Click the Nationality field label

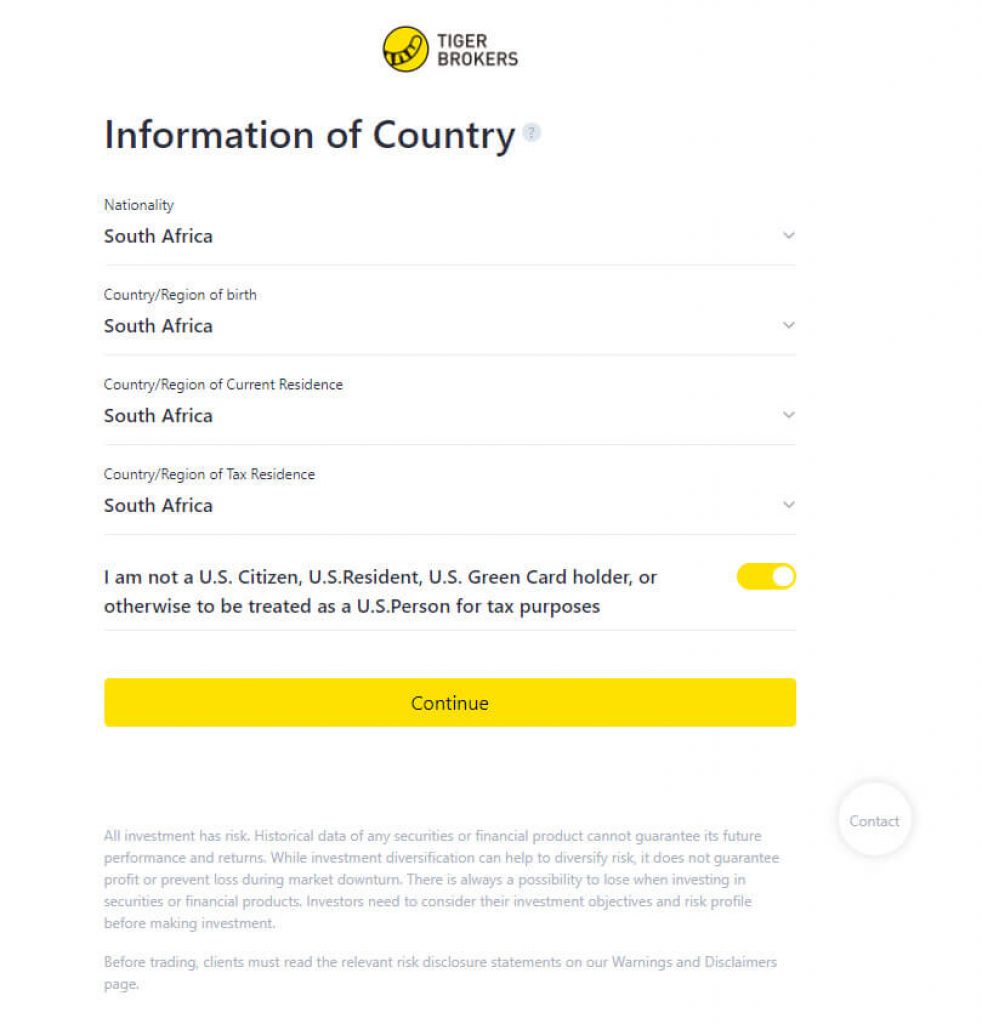139,205
